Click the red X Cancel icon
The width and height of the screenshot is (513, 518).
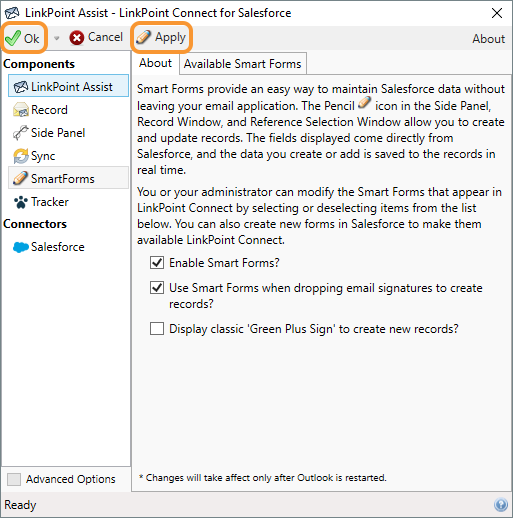[x=77, y=38]
